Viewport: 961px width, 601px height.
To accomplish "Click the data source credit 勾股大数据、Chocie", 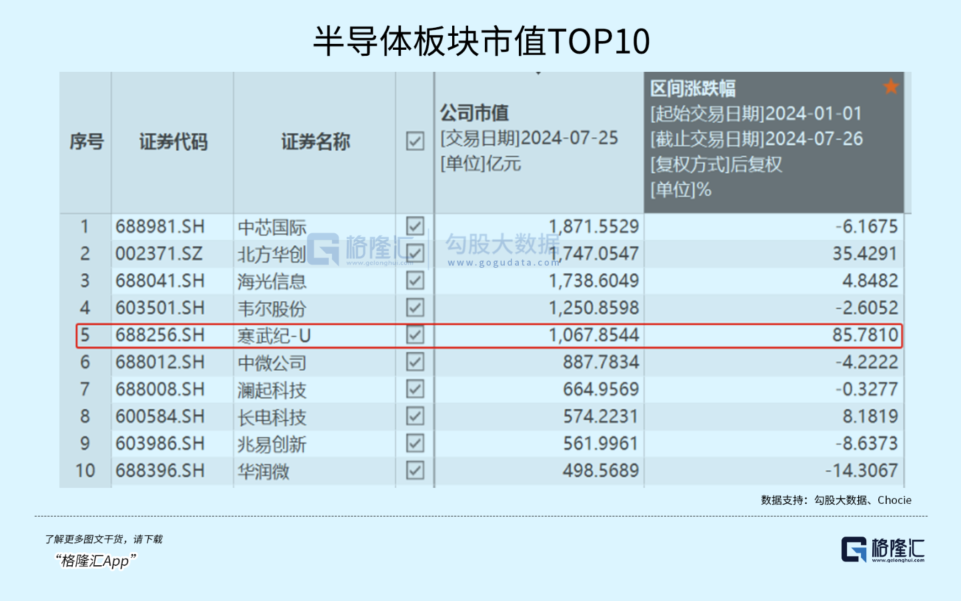I will (x=862, y=501).
